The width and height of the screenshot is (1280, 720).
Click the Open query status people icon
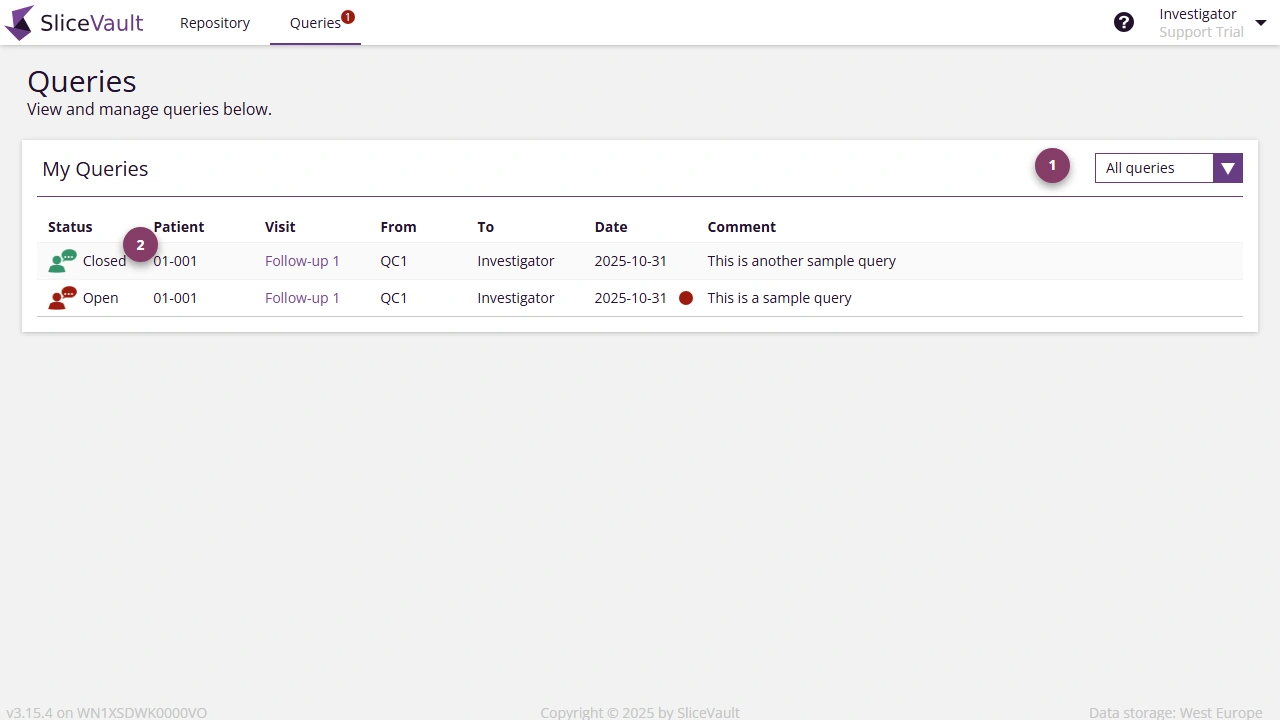click(62, 297)
